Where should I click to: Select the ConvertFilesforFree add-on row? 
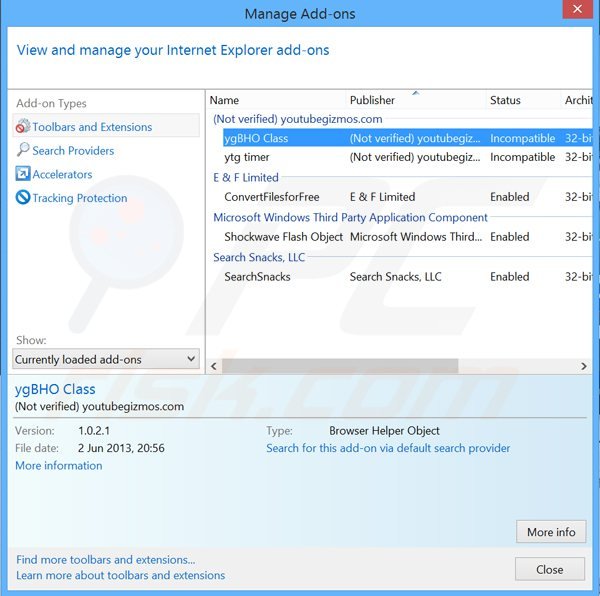407,197
